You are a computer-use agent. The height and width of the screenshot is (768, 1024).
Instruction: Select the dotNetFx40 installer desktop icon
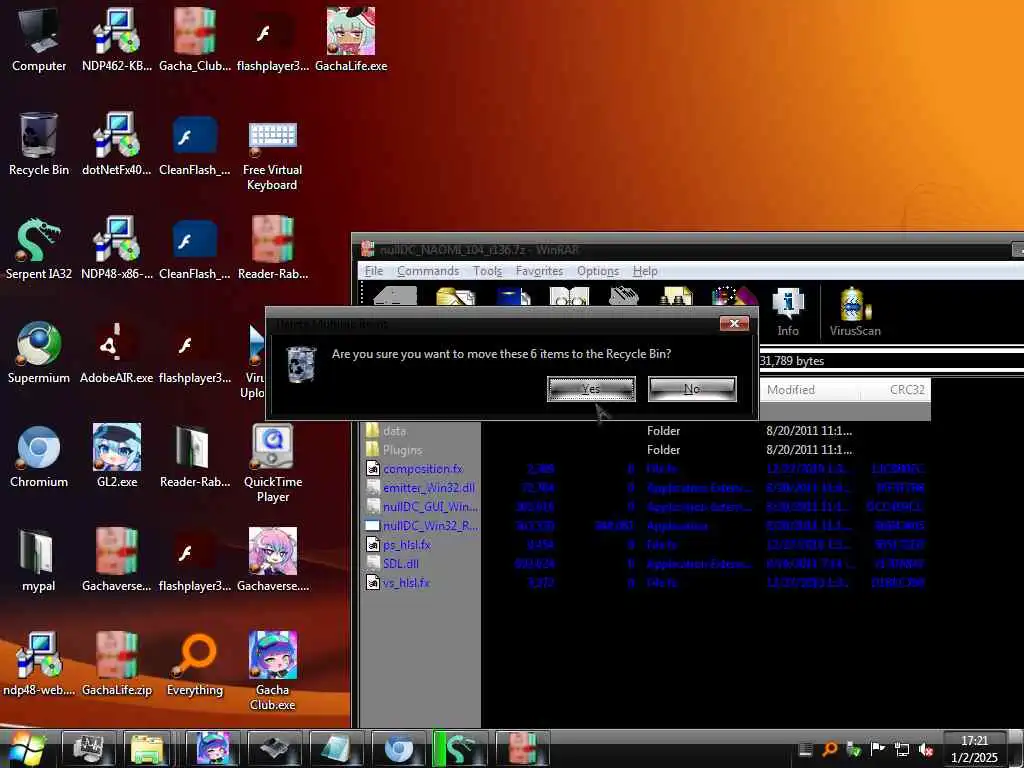(117, 144)
